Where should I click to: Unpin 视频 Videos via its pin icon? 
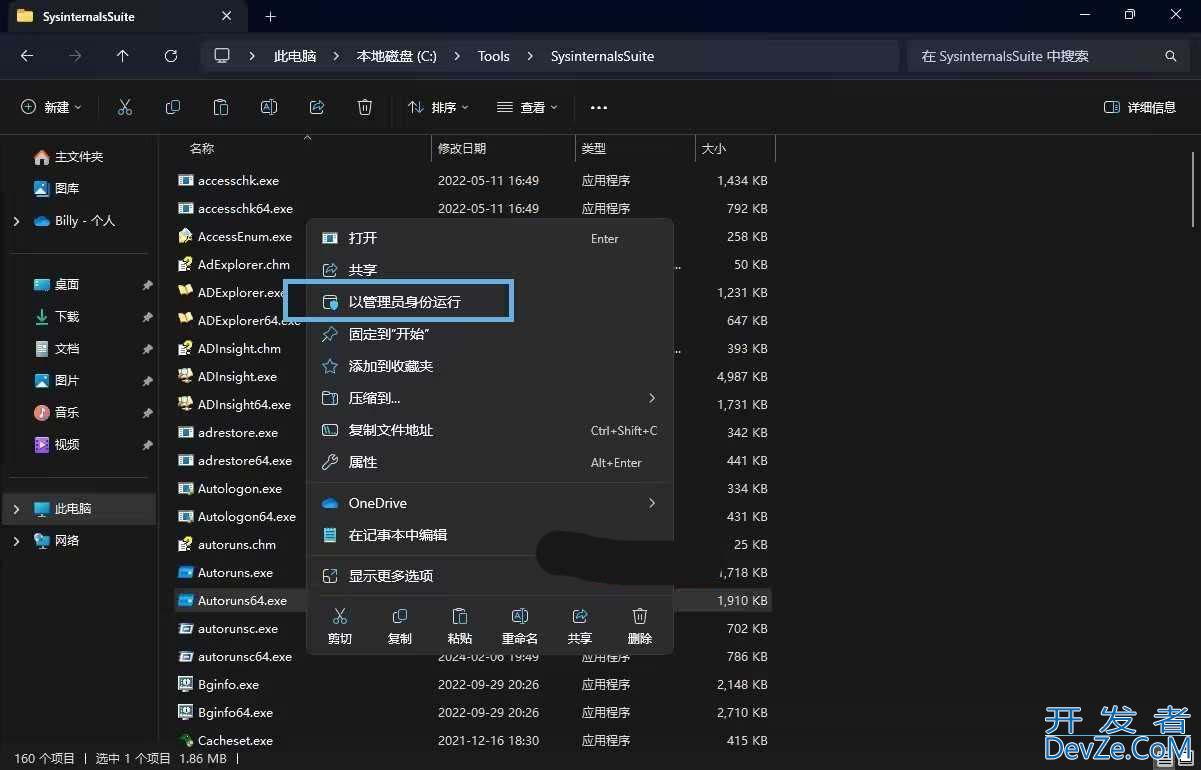(x=147, y=445)
